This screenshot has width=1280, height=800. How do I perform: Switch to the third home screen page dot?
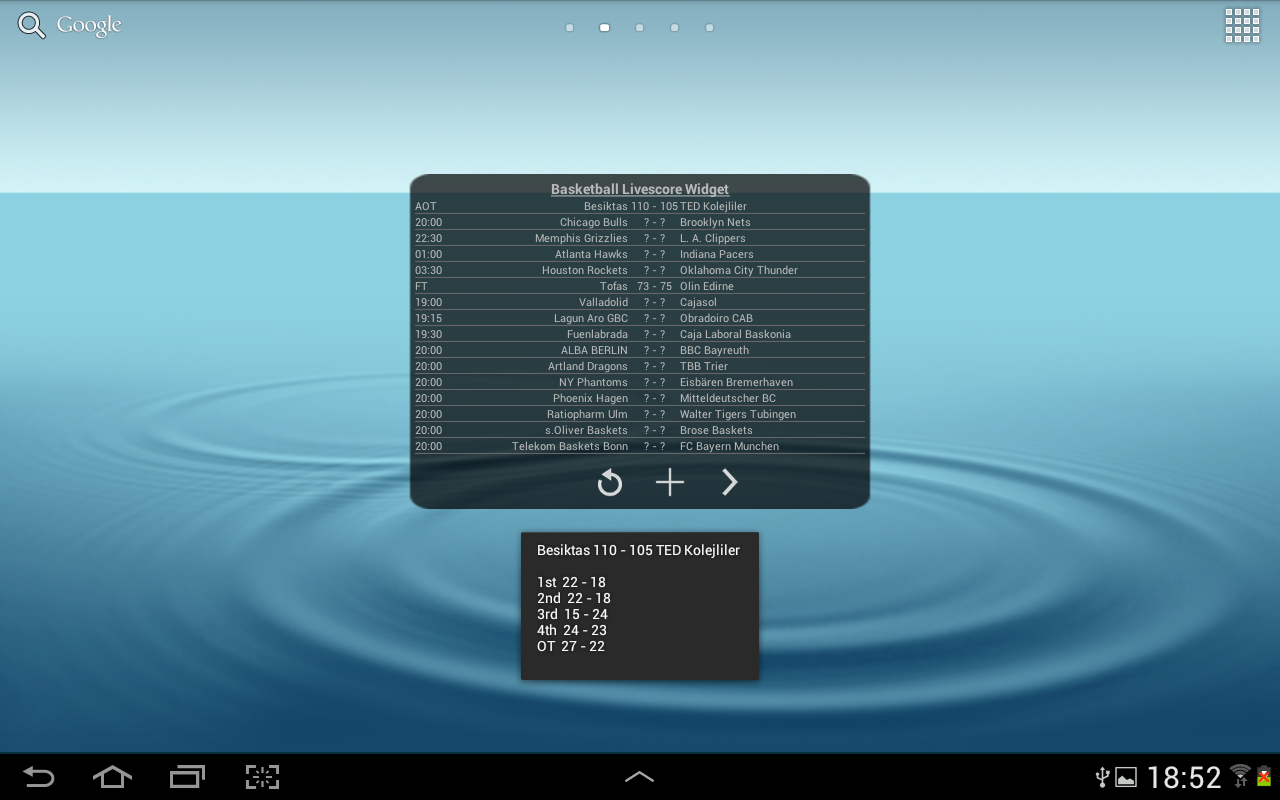pyautogui.click(x=639, y=28)
